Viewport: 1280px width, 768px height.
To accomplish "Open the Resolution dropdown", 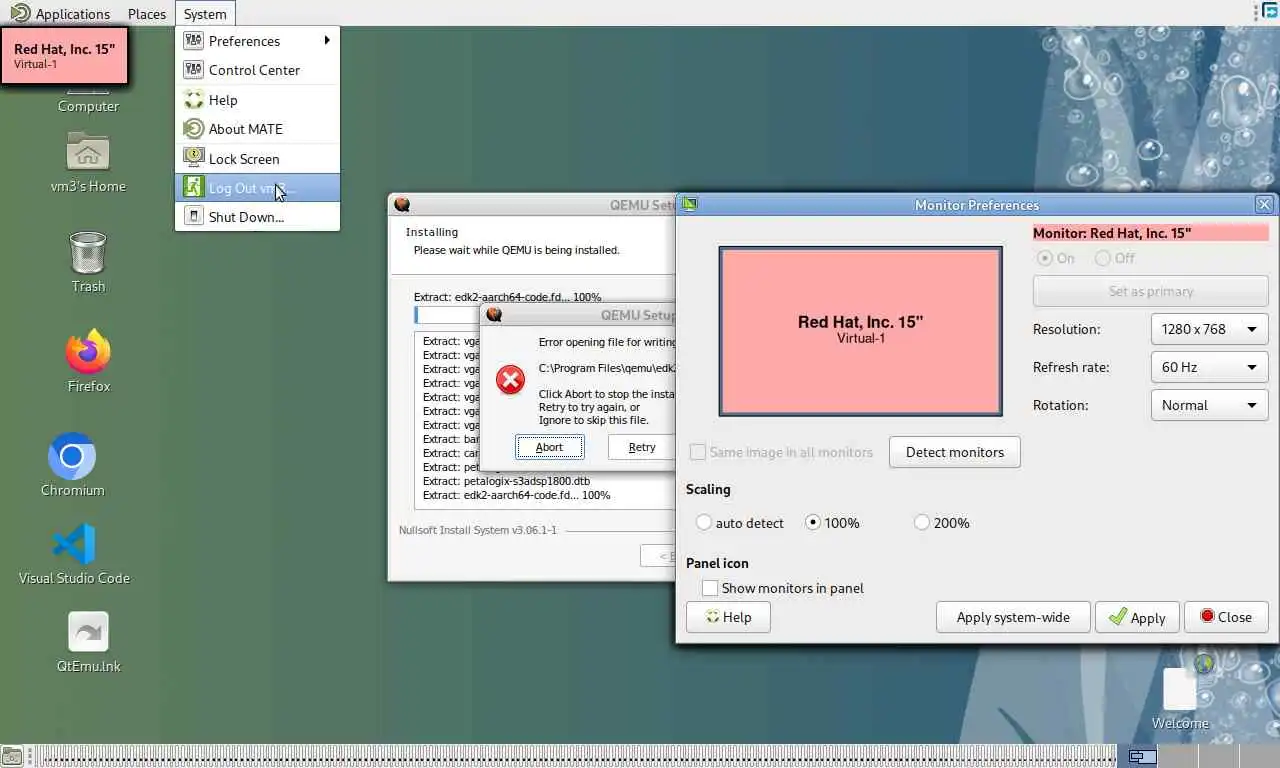I will coord(1209,329).
